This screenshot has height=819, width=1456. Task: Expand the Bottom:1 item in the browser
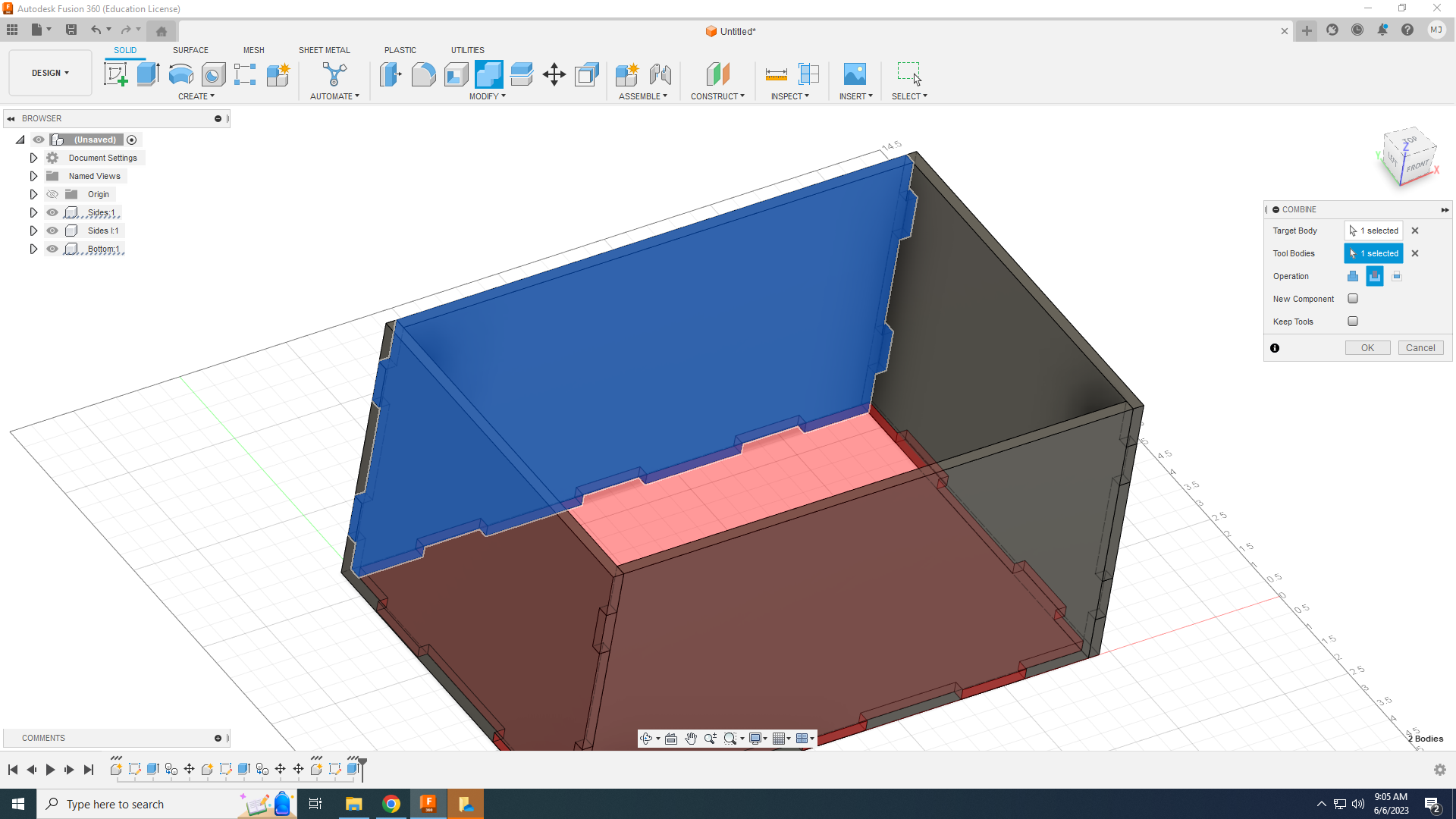pos(33,249)
